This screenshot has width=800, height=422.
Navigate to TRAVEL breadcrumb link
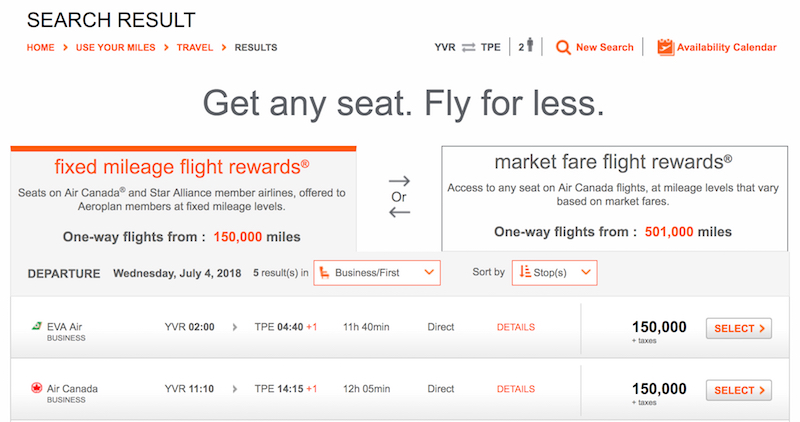(x=194, y=47)
